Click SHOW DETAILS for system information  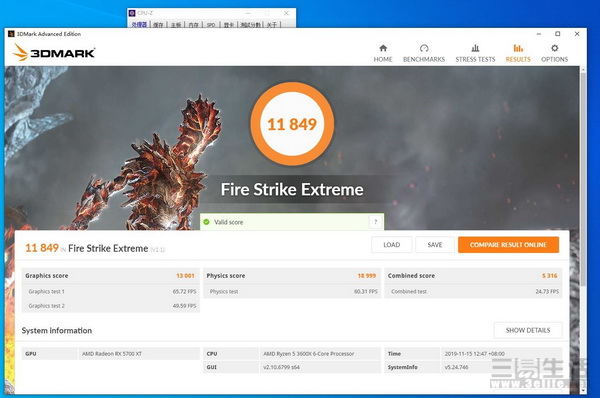528,330
